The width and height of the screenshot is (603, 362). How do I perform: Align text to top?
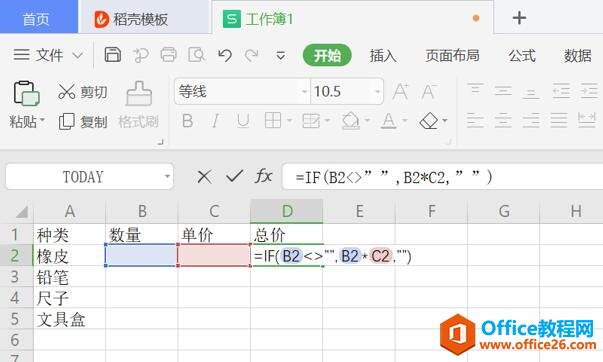pyautogui.click(x=475, y=91)
